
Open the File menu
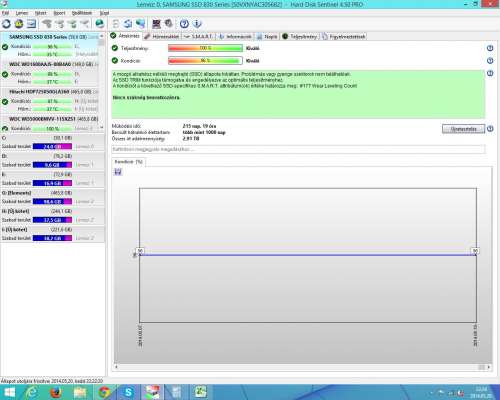[5, 13]
